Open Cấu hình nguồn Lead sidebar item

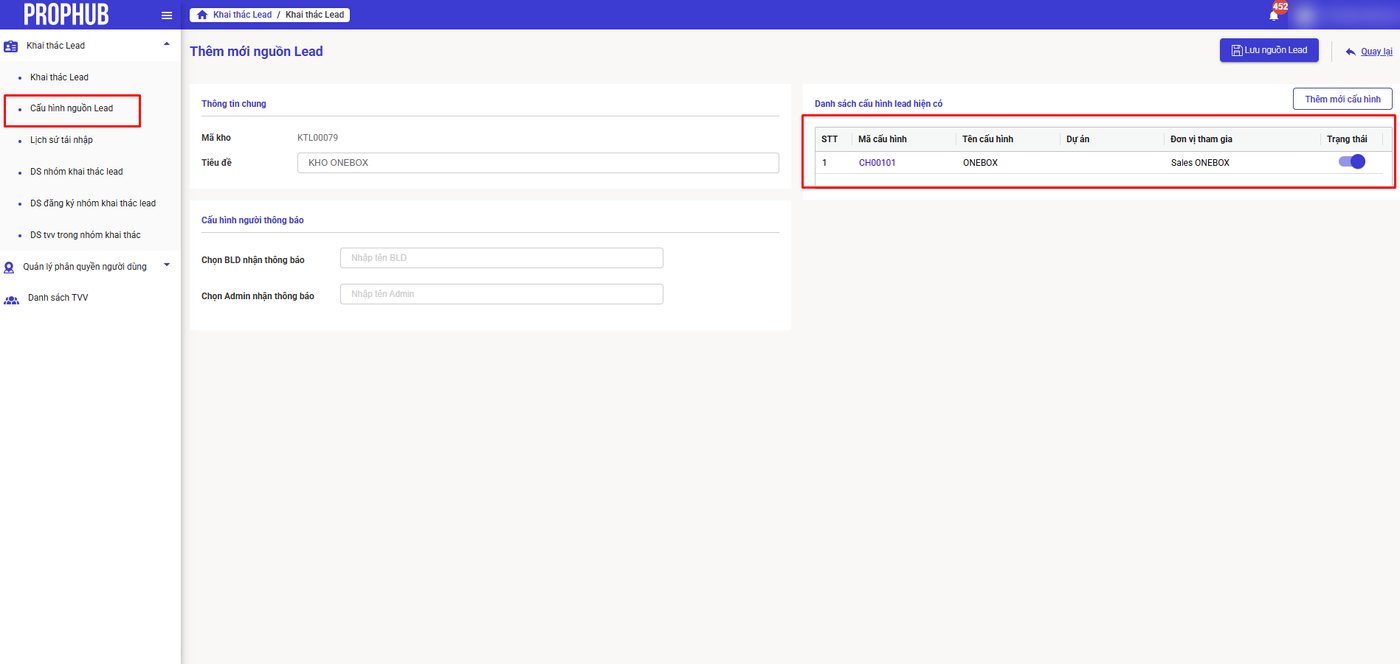pos(72,108)
